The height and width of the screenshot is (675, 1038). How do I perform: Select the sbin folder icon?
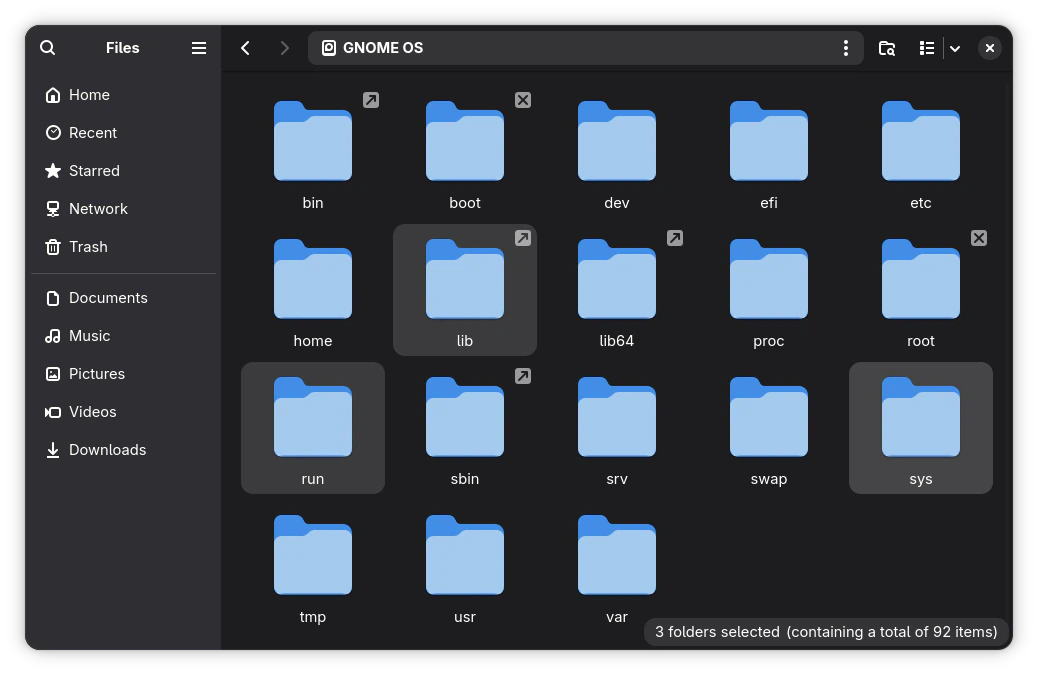pos(465,417)
